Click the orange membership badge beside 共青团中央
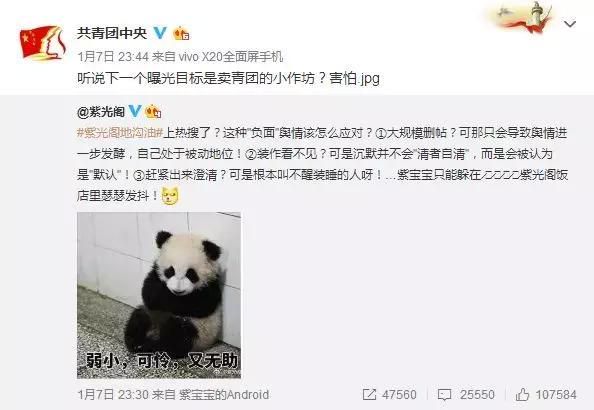The width and height of the screenshot is (594, 410). coord(181,34)
